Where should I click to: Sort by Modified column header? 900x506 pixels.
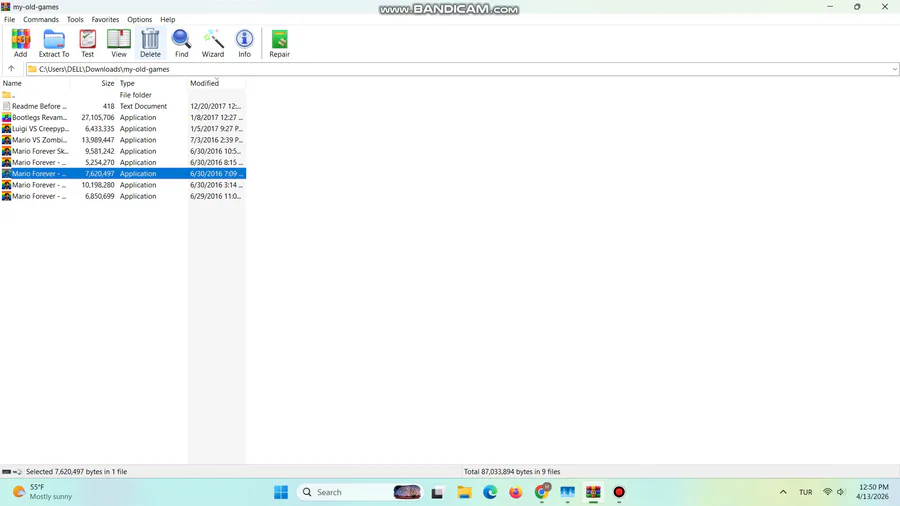pyautogui.click(x=216, y=83)
